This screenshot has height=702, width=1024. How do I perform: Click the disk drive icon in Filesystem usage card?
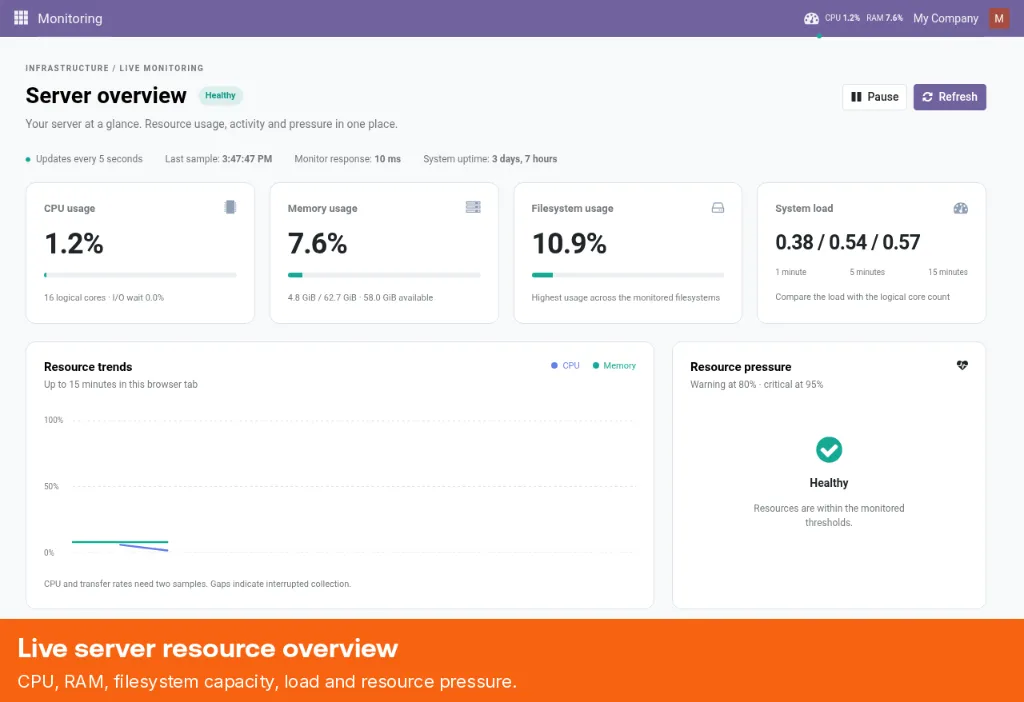click(718, 208)
